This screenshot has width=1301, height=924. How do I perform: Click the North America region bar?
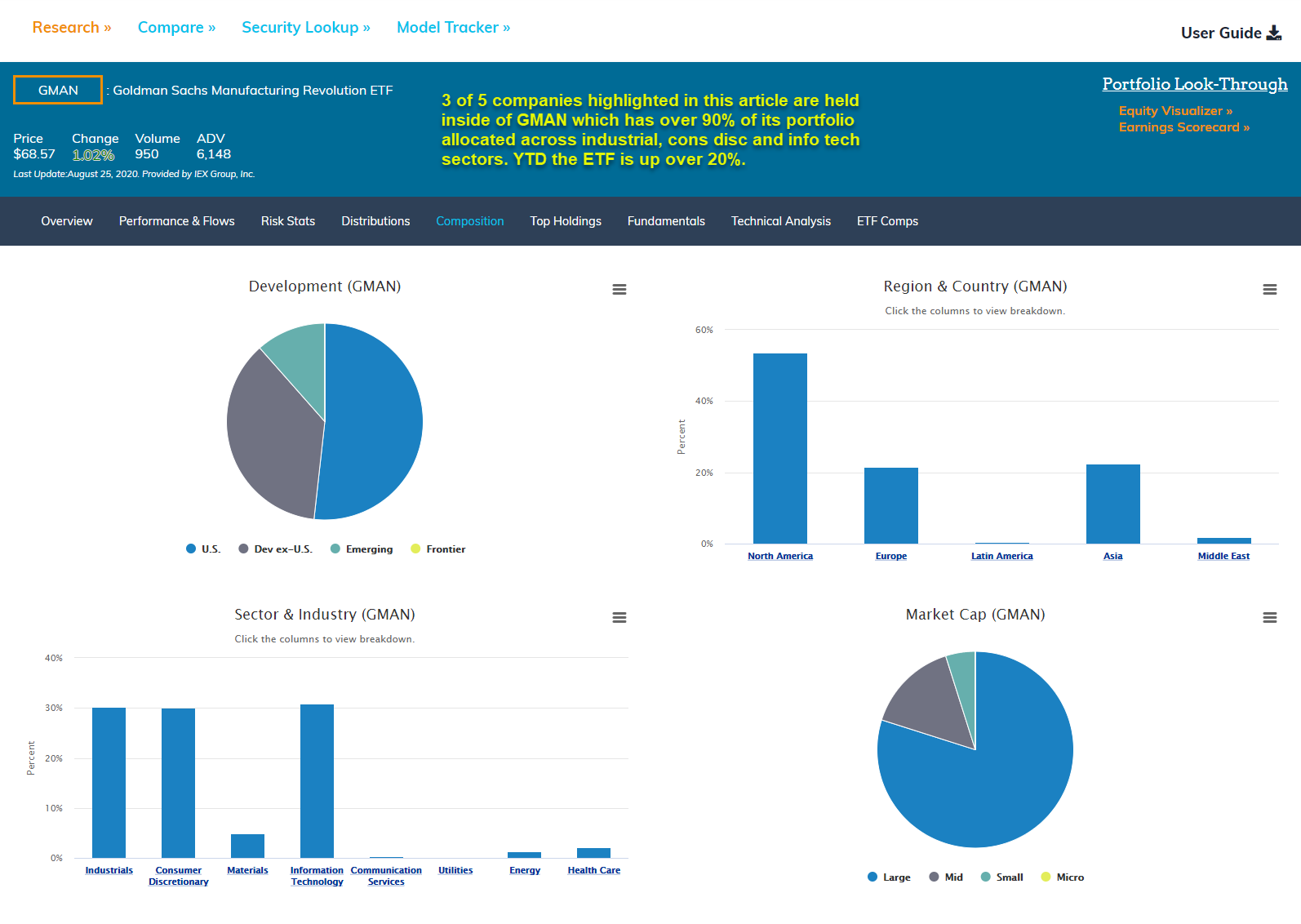[x=780, y=448]
